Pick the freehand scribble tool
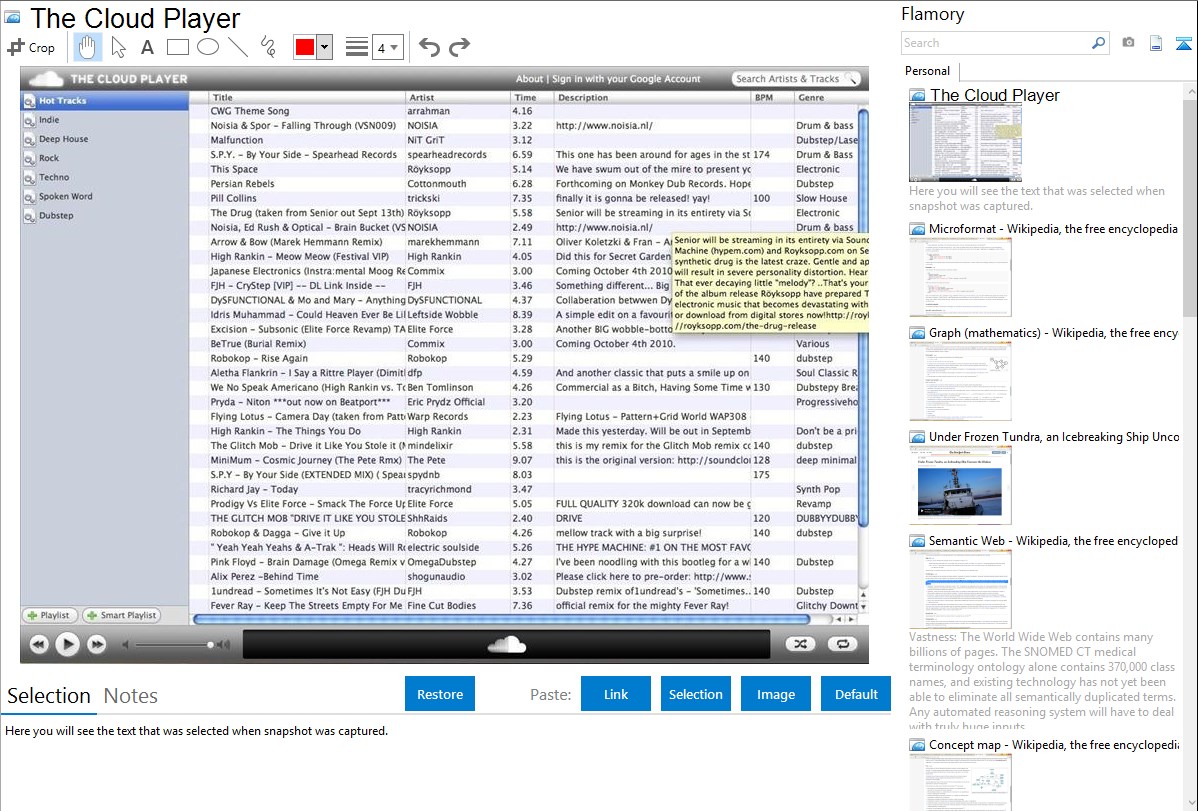This screenshot has height=811, width=1198. click(268, 47)
